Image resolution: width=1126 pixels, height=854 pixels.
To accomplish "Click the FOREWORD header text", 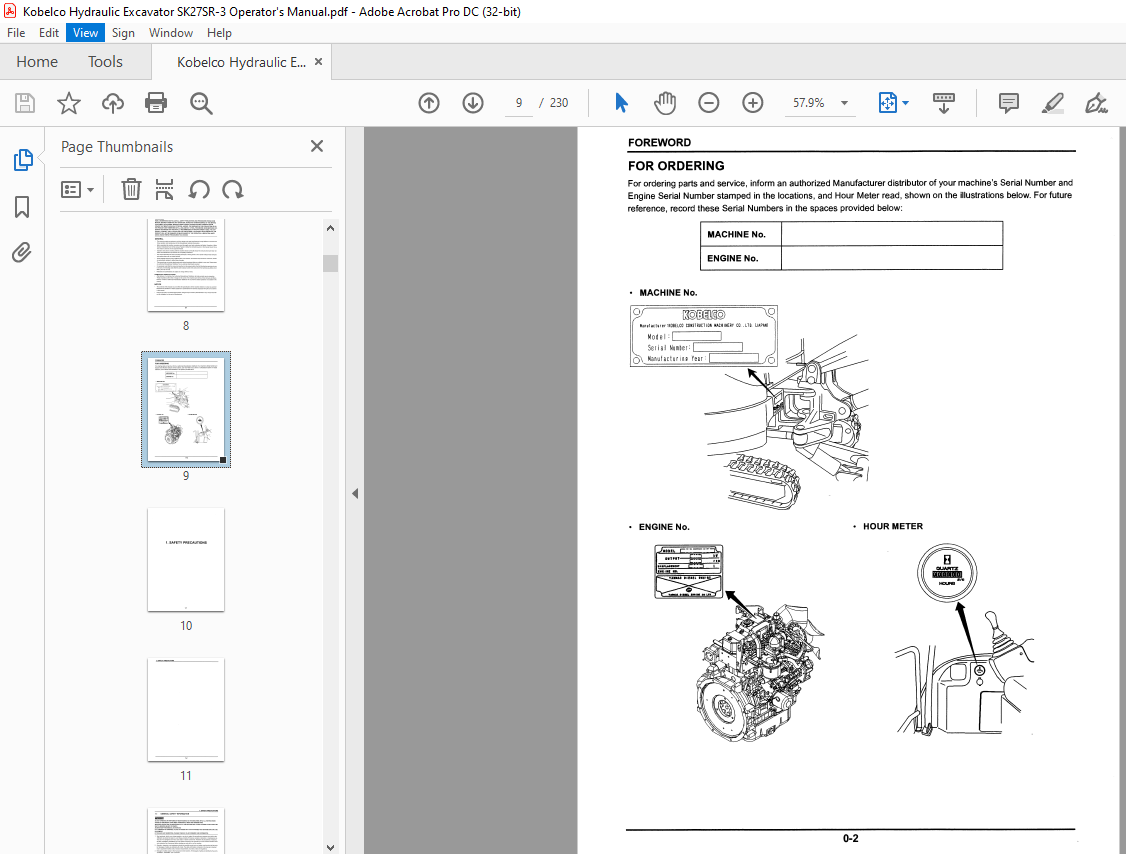I will pyautogui.click(x=659, y=143).
